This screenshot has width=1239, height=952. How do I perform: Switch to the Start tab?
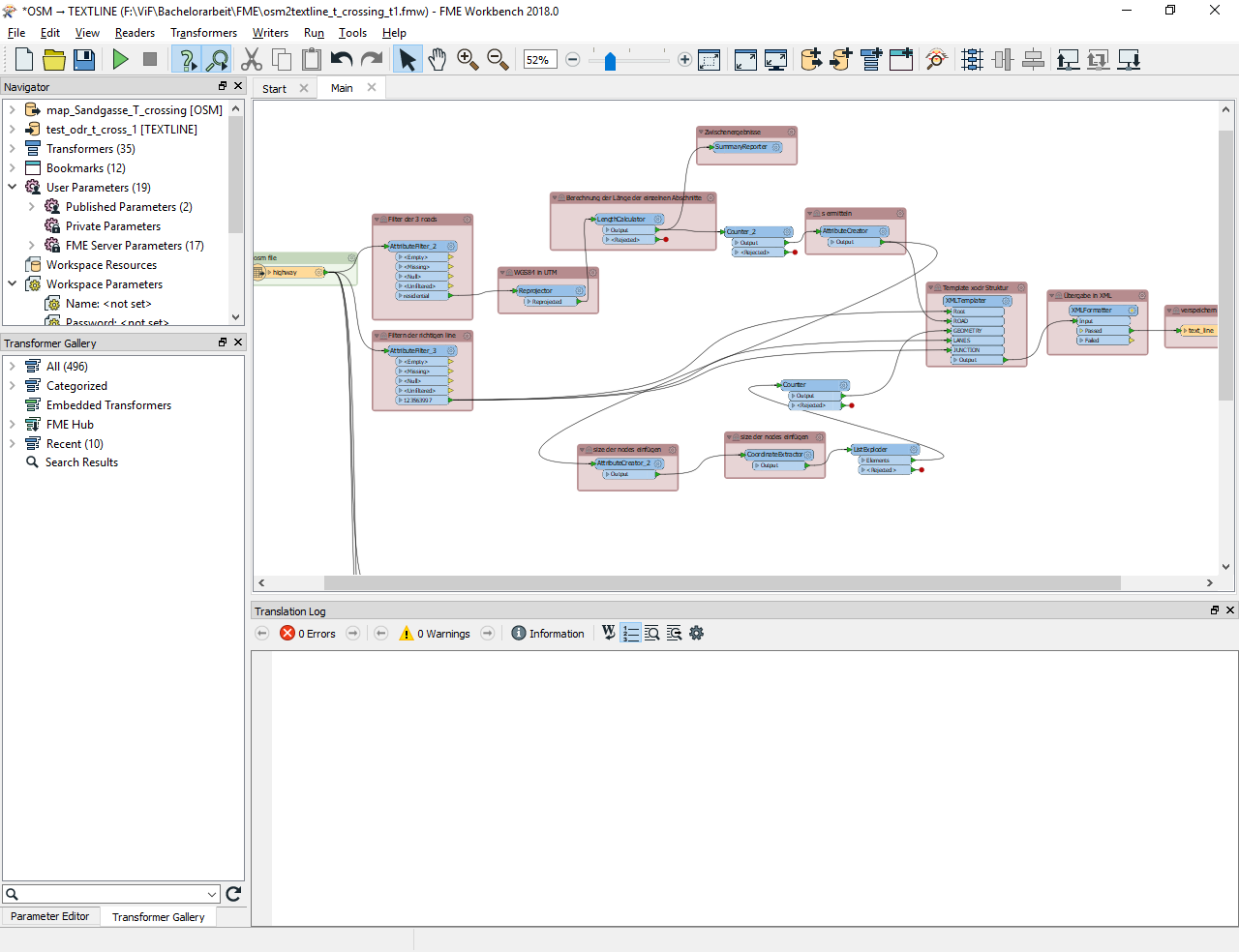pyautogui.click(x=274, y=89)
